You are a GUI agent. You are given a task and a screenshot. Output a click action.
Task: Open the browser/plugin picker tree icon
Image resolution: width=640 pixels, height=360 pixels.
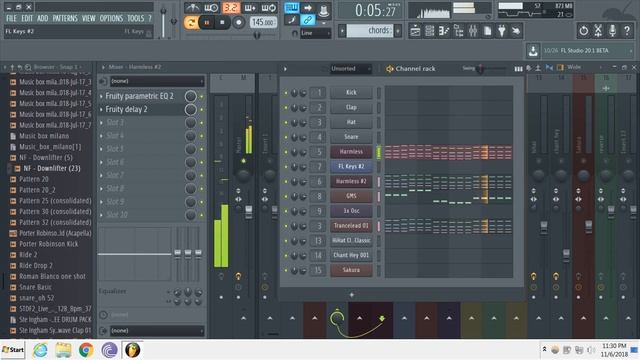(x=458, y=31)
